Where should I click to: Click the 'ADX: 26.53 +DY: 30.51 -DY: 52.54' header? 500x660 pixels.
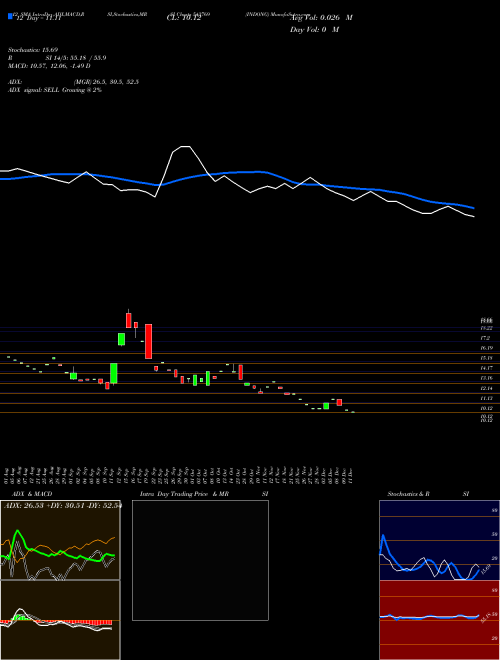point(63,505)
